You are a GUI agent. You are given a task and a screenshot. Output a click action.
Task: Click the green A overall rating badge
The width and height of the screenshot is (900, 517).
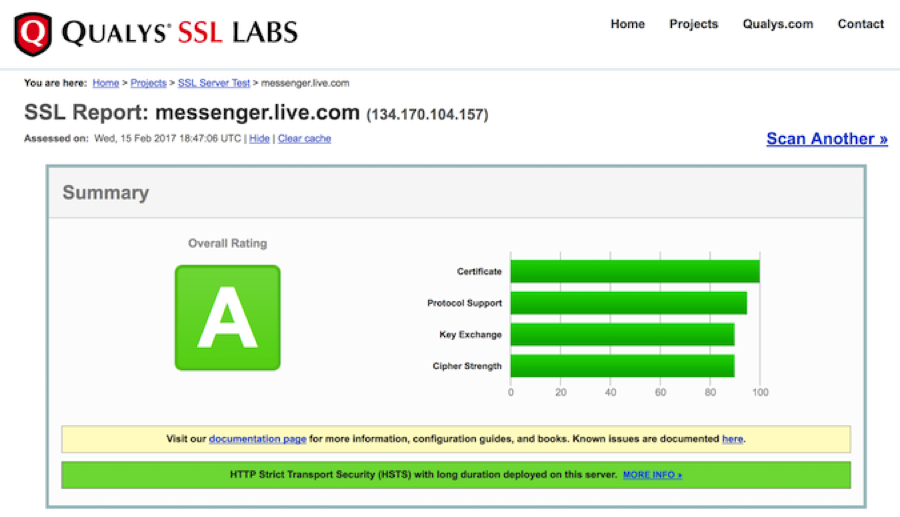(228, 318)
